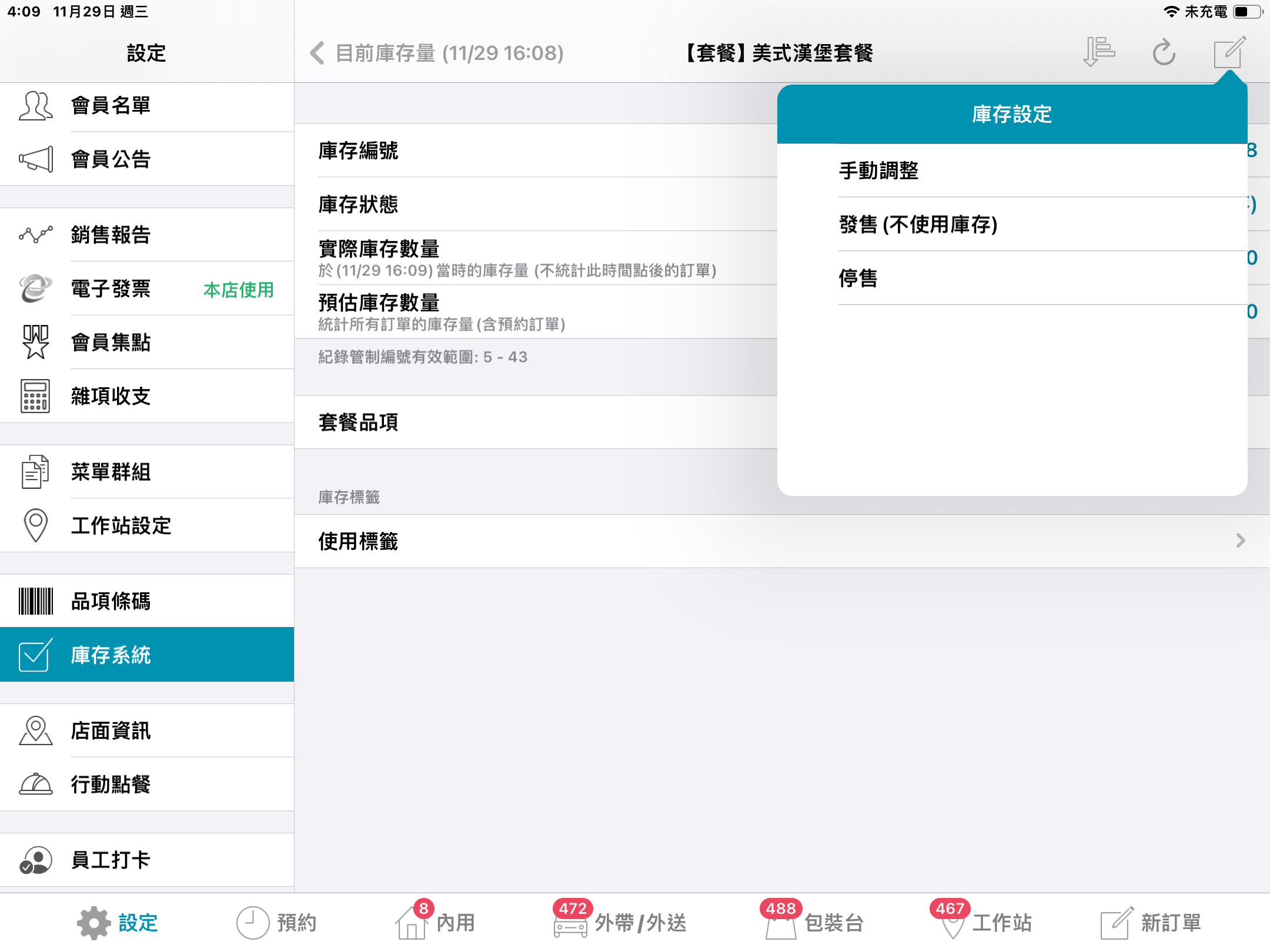The image size is (1270, 952).
Task: Tap the 472 badge on 外帶/外送
Action: [x=573, y=909]
